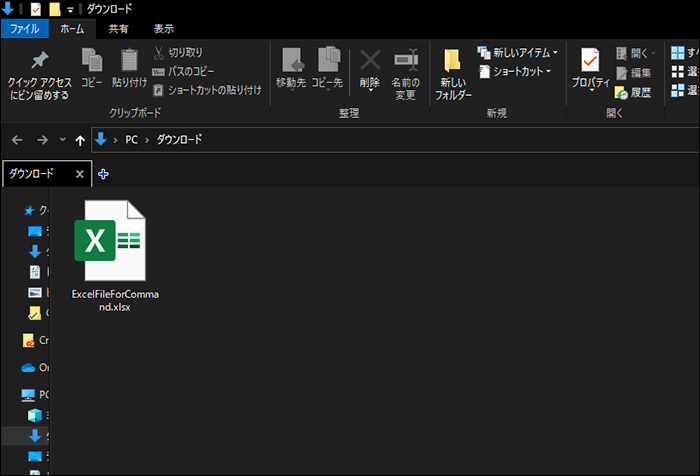Open the File (ファイル) menu tab
The width and height of the screenshot is (700, 476).
click(x=24, y=29)
